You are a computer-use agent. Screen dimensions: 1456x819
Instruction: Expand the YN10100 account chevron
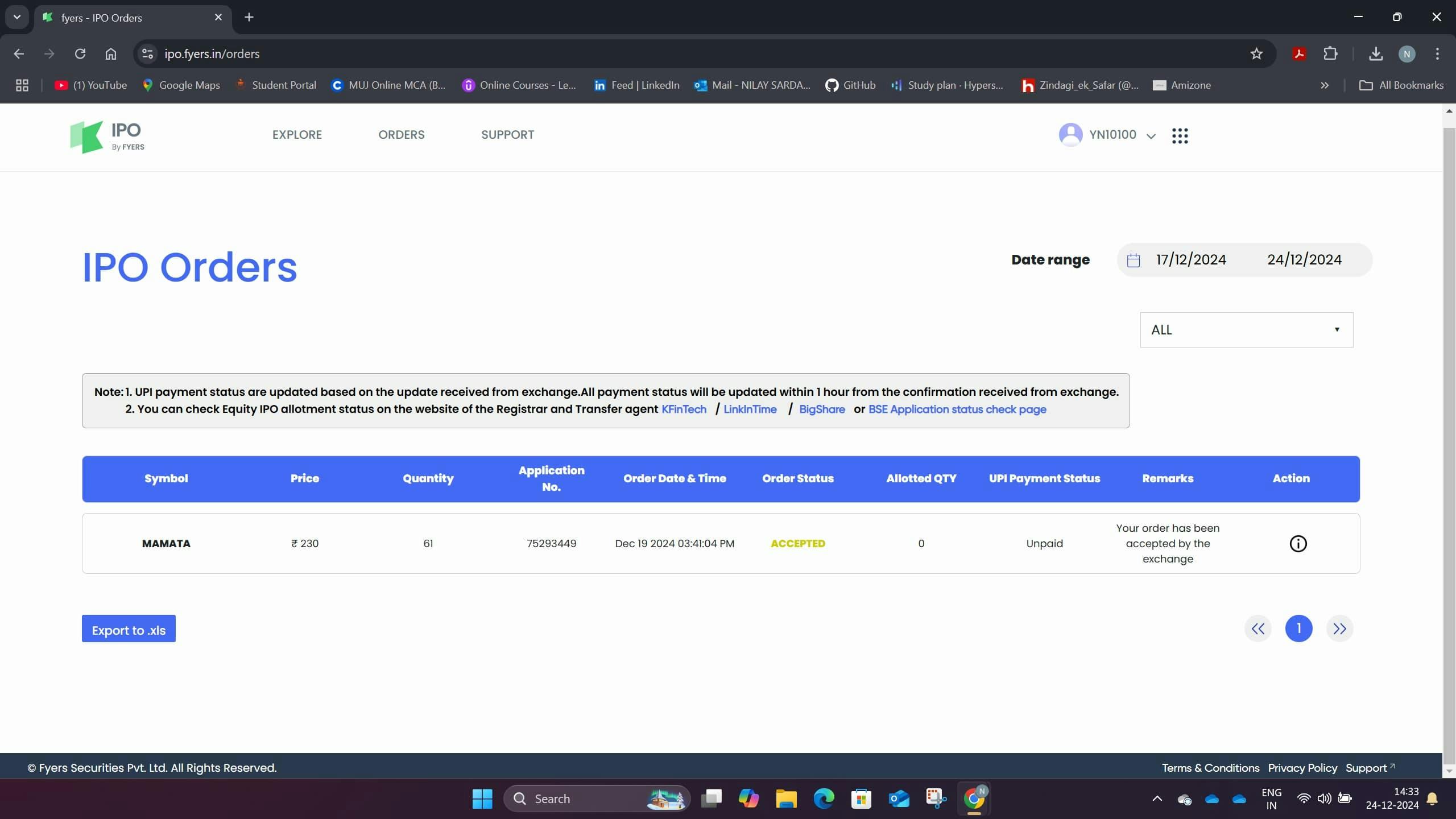[1151, 136]
